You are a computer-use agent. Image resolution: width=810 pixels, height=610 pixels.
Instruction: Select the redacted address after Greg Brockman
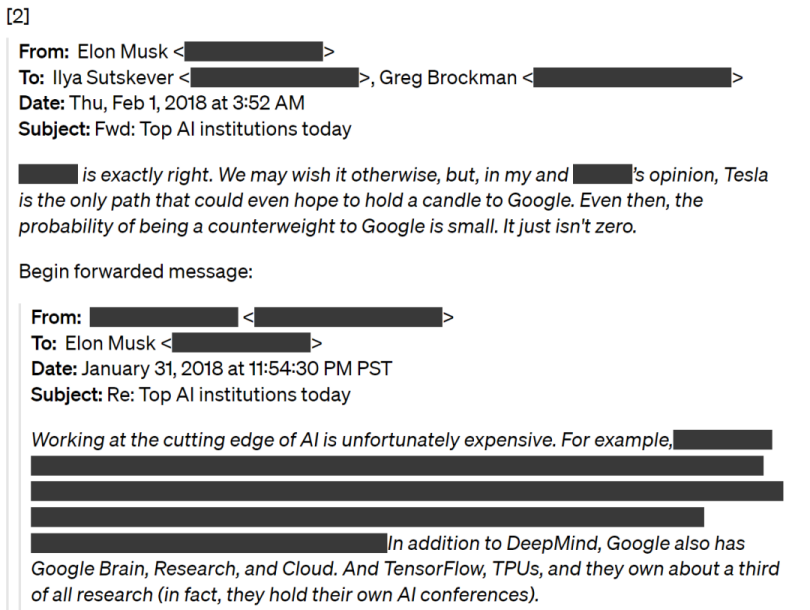click(632, 78)
